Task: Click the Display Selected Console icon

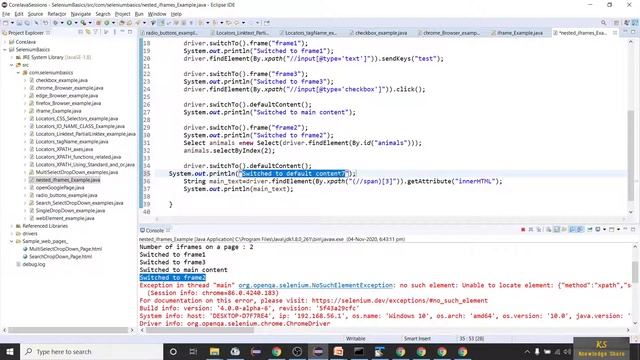Action: tap(598, 230)
